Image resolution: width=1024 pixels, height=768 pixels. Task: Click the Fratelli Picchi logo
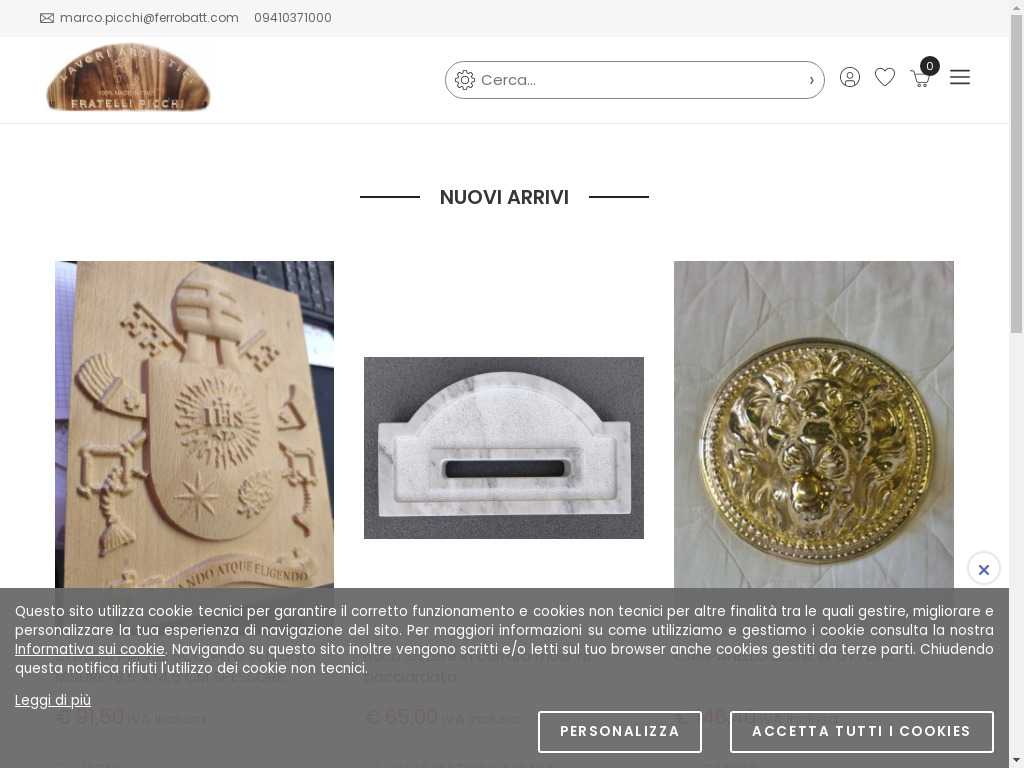[128, 78]
